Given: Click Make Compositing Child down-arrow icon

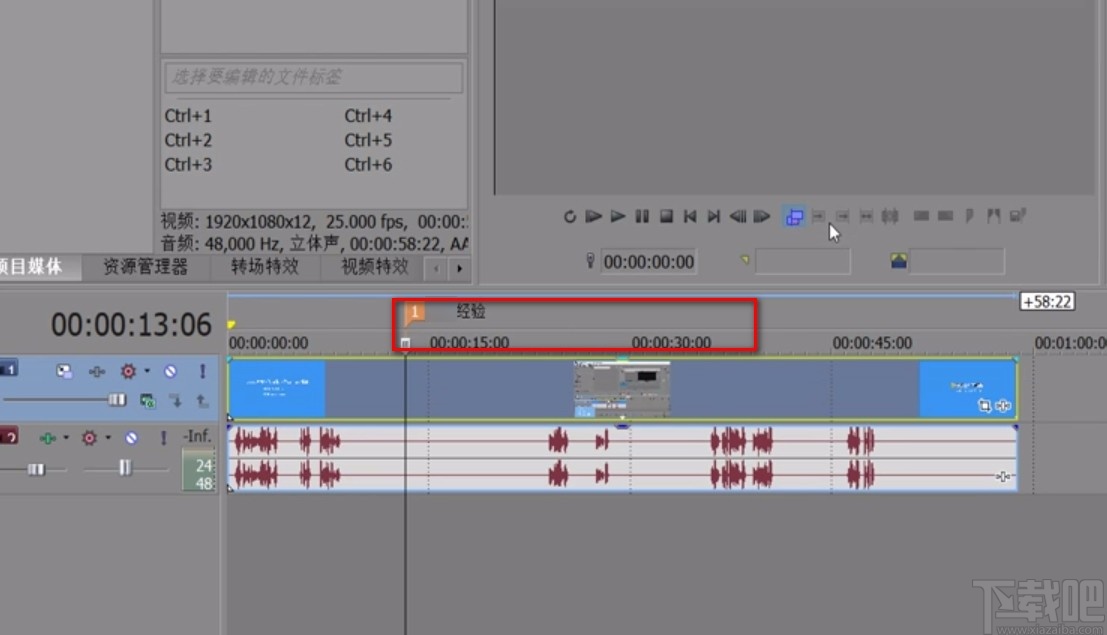Looking at the screenshot, I should click(175, 401).
